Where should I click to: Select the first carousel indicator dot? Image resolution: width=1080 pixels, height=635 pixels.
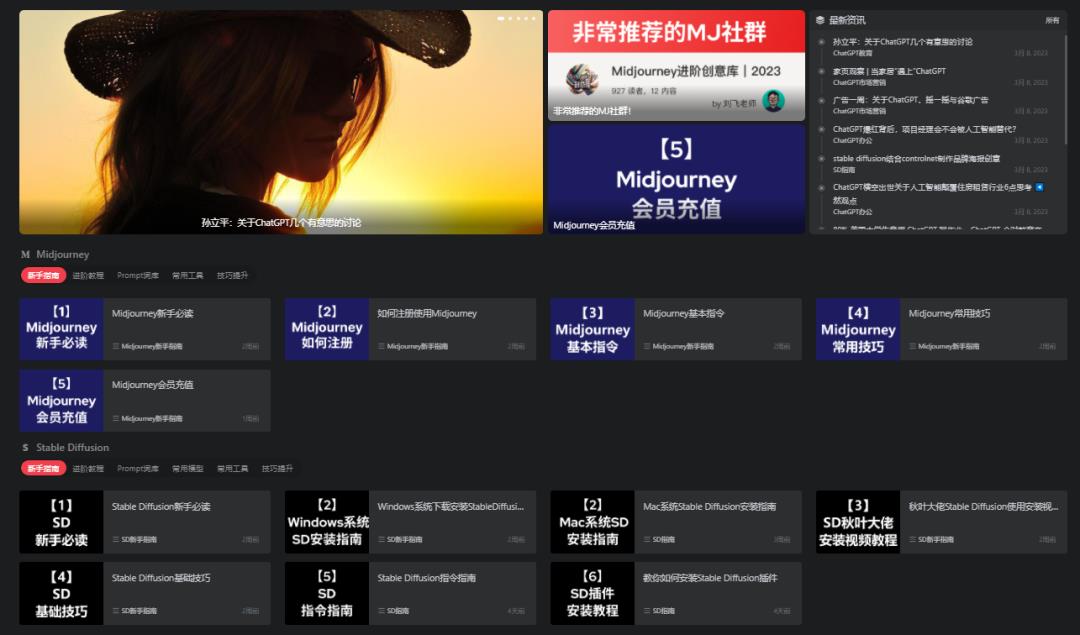501,19
